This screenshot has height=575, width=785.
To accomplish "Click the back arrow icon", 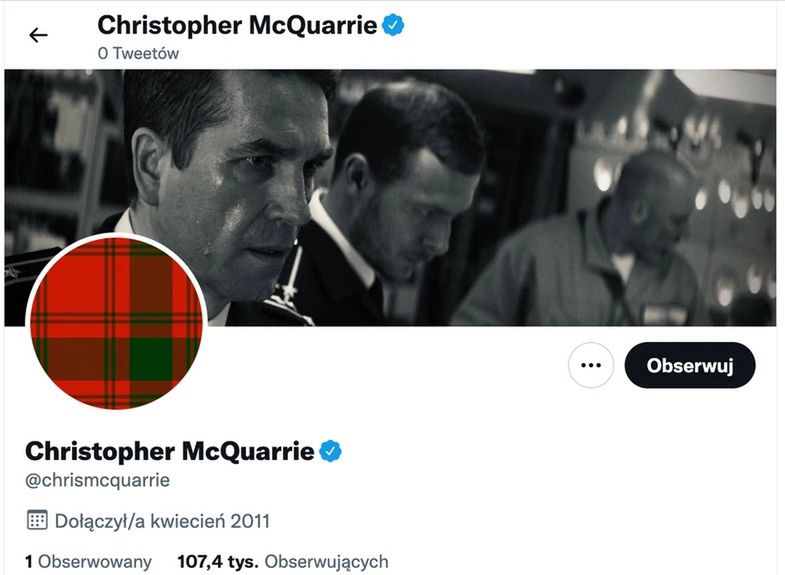I will tap(38, 36).
